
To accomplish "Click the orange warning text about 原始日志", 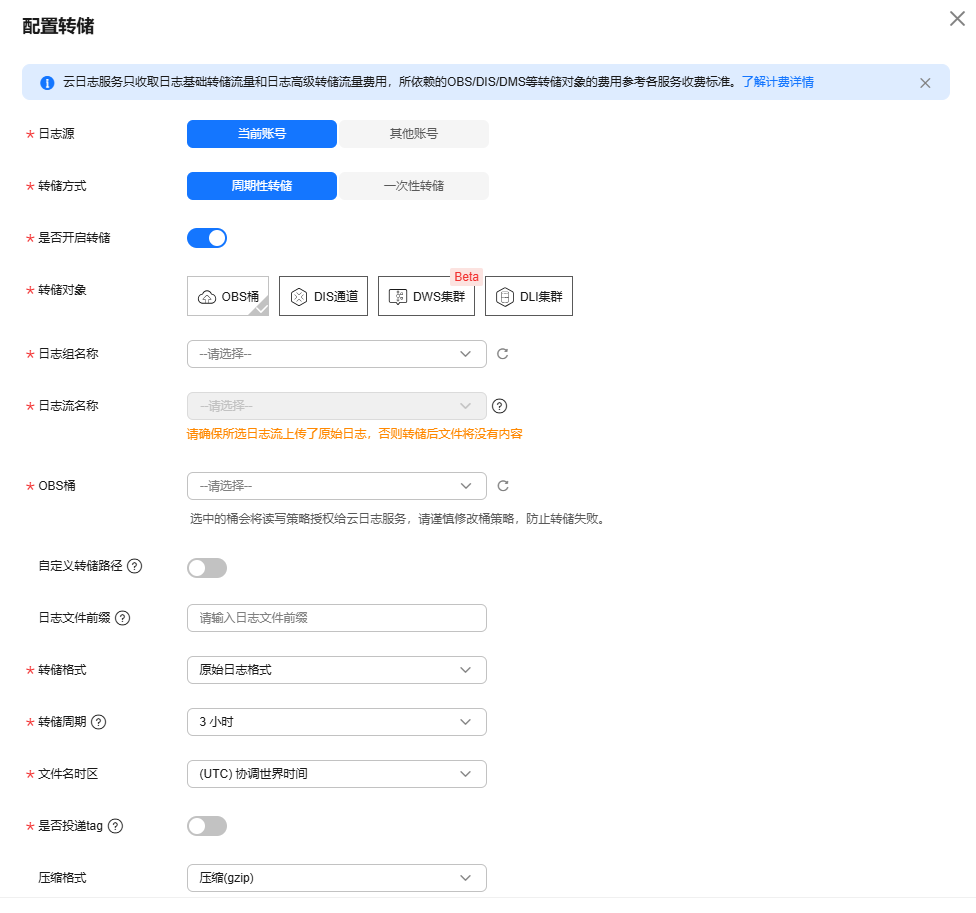I will click(x=354, y=434).
